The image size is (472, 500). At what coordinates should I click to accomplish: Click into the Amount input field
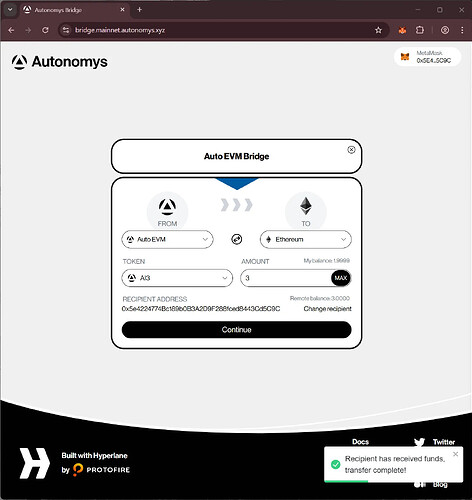286,278
